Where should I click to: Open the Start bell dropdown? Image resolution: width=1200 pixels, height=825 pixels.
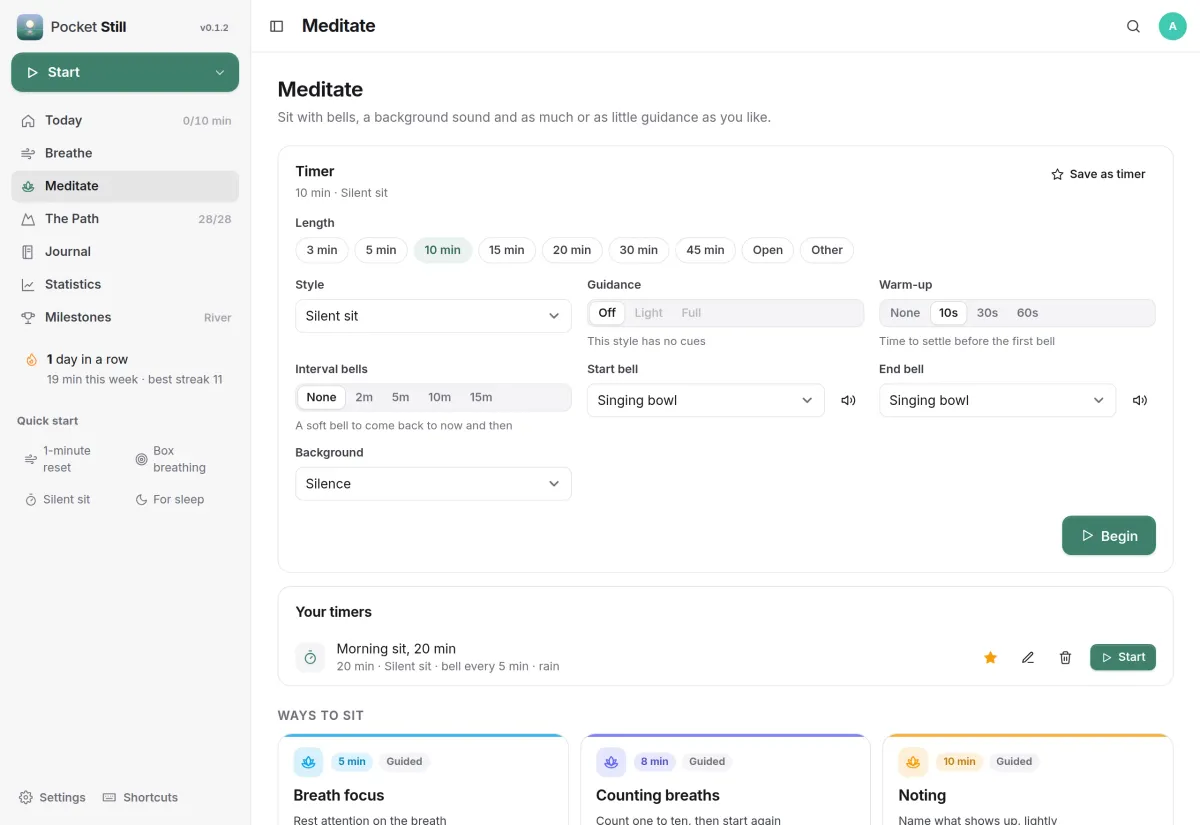click(706, 400)
